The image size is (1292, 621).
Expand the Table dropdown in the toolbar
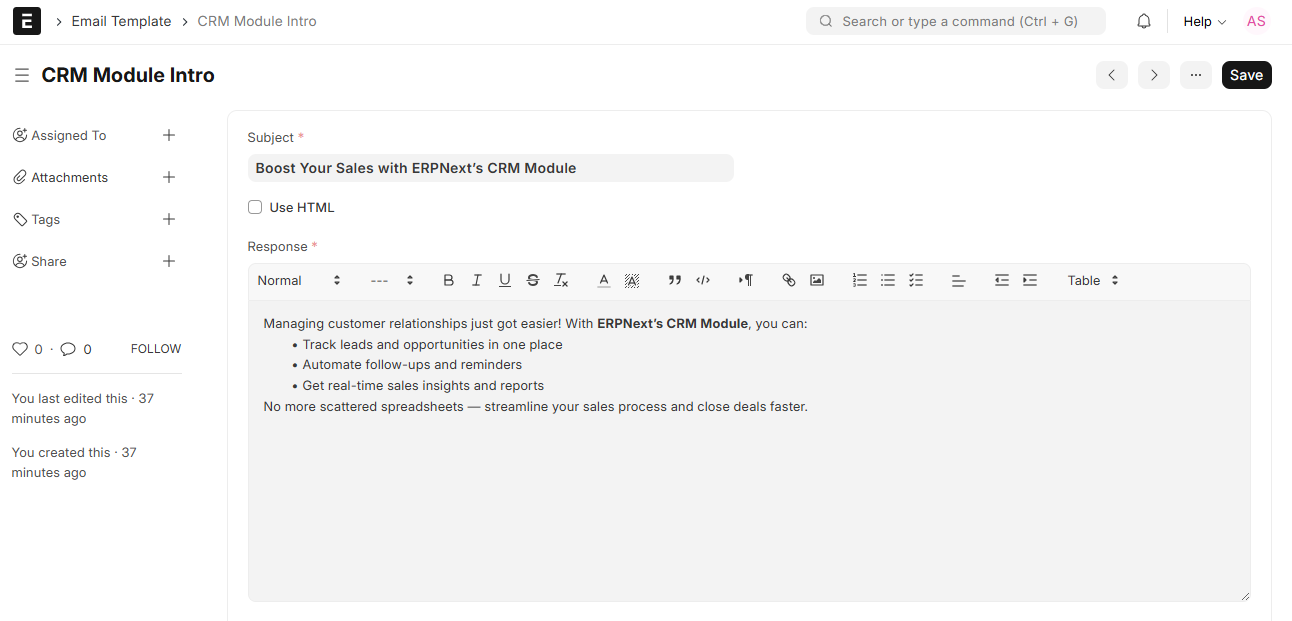pos(1093,281)
